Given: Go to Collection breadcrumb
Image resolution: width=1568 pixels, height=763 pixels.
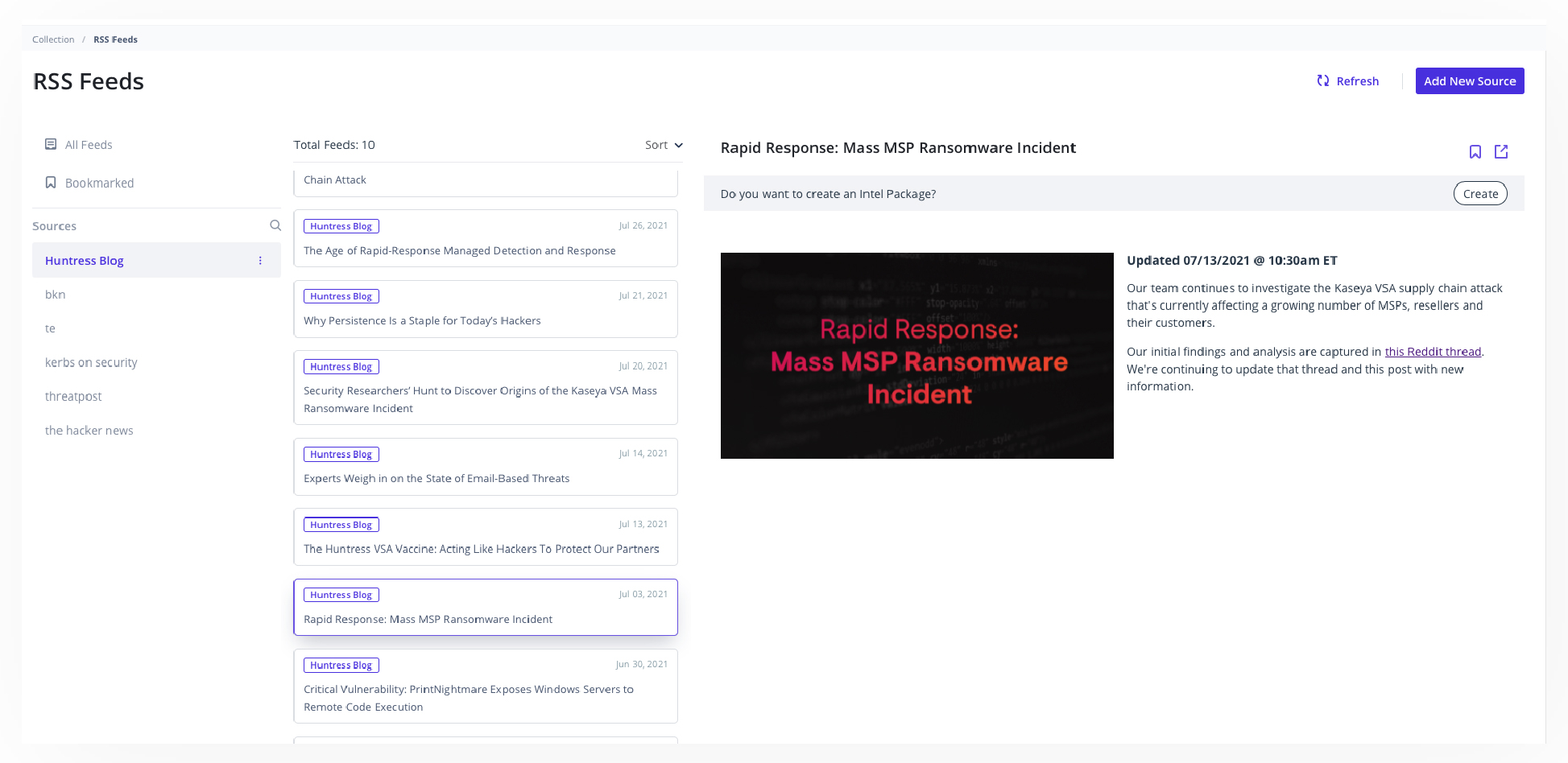Looking at the screenshot, I should coord(53,39).
